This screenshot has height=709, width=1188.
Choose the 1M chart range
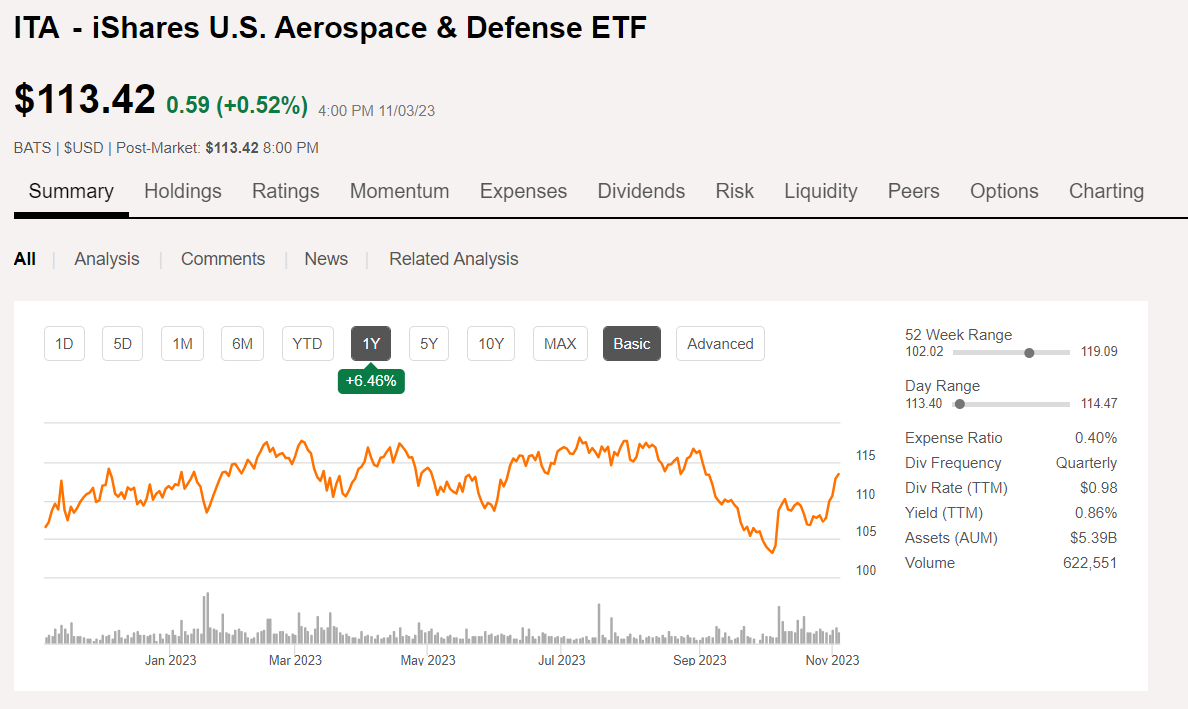(183, 344)
